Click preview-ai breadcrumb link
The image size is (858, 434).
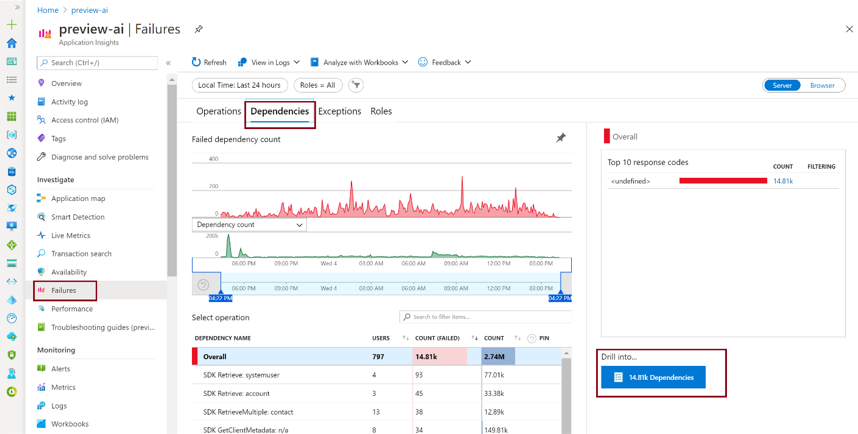(x=90, y=10)
